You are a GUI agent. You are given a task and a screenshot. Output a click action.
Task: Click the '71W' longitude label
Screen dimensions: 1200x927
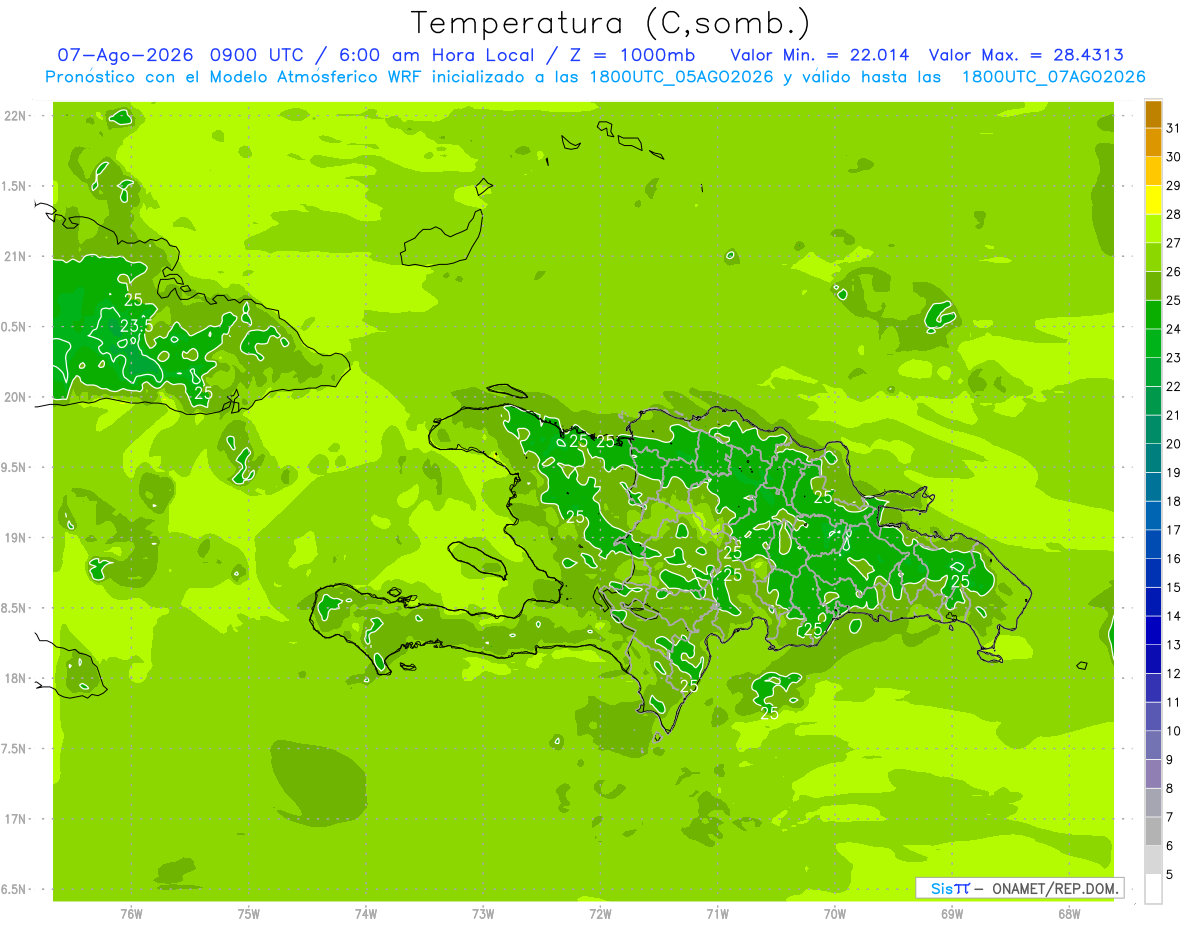717,913
